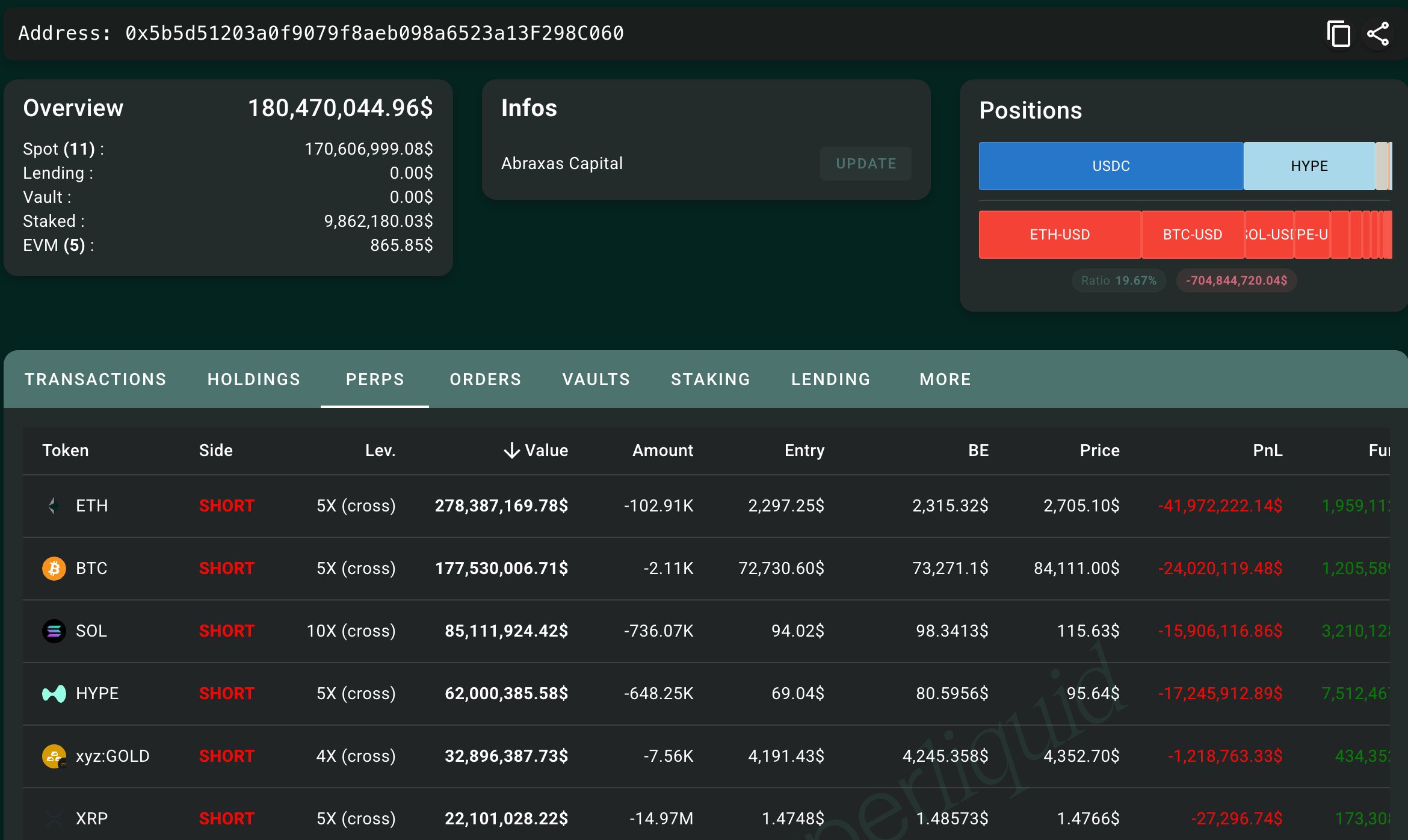Click BTC position value 177,530,006.71$

click(501, 569)
